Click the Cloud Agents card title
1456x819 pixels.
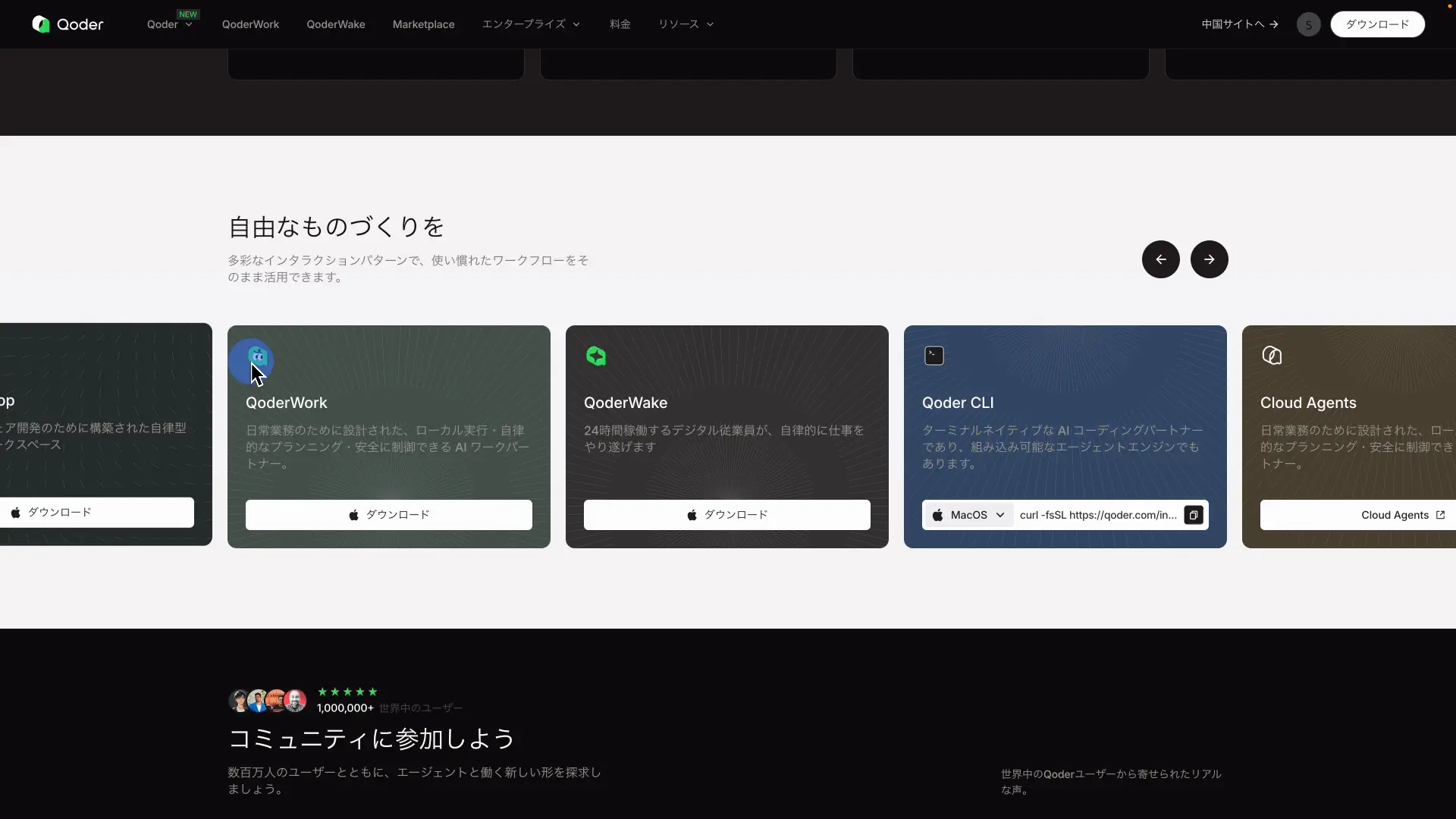click(1308, 403)
